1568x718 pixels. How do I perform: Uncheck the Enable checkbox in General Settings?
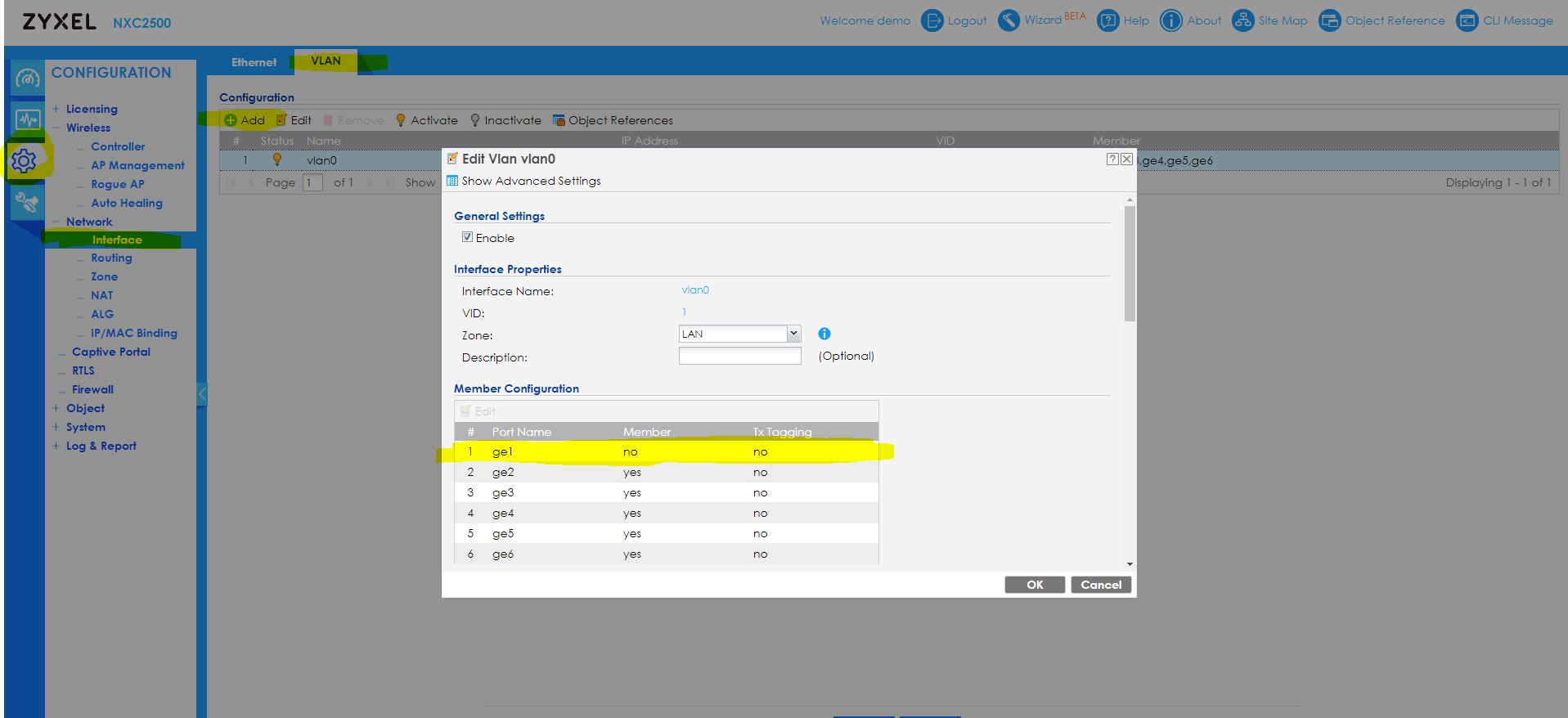(x=467, y=237)
